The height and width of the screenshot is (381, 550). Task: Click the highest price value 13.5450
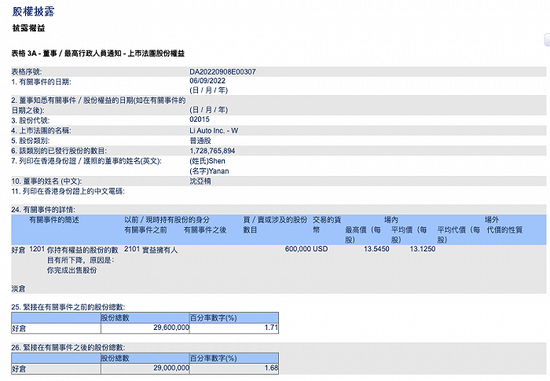point(377,249)
